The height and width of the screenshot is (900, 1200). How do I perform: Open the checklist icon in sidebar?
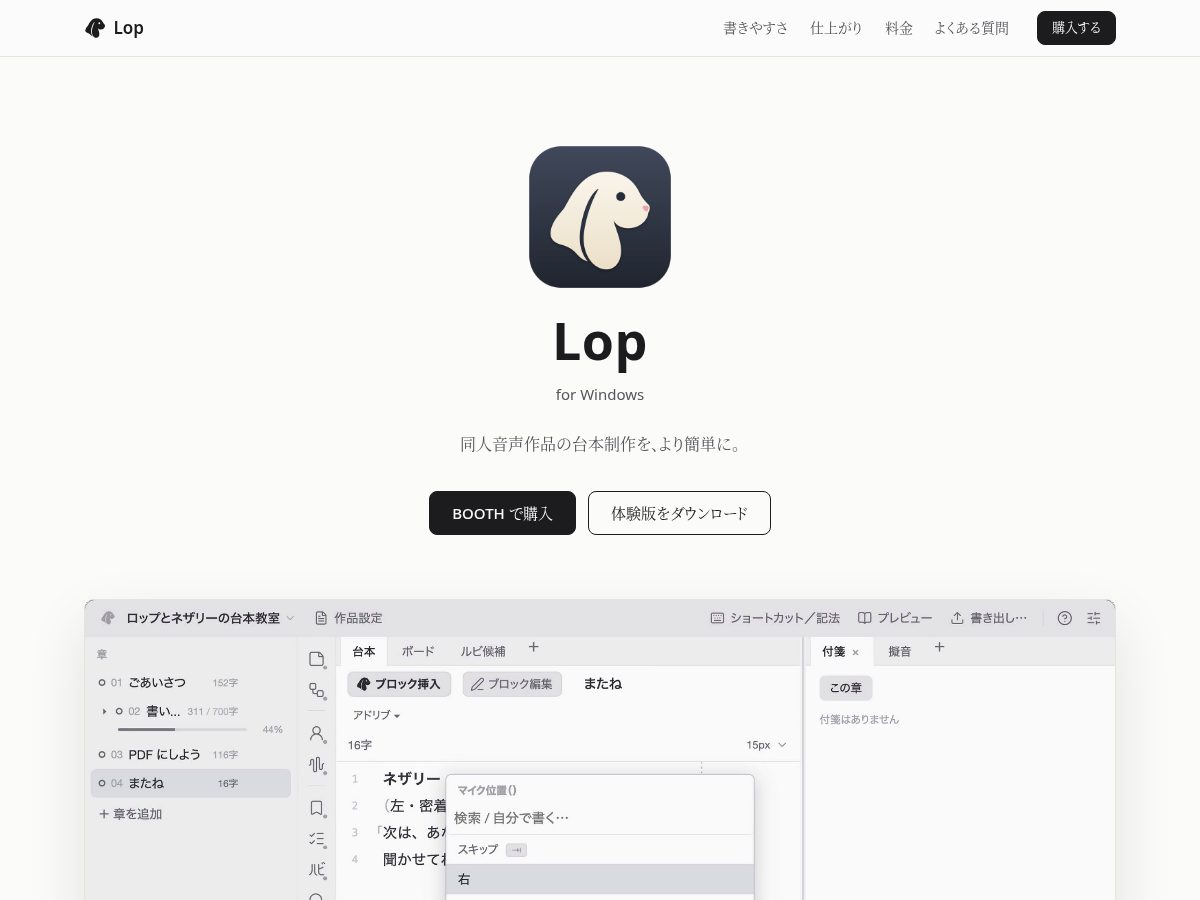click(317, 838)
